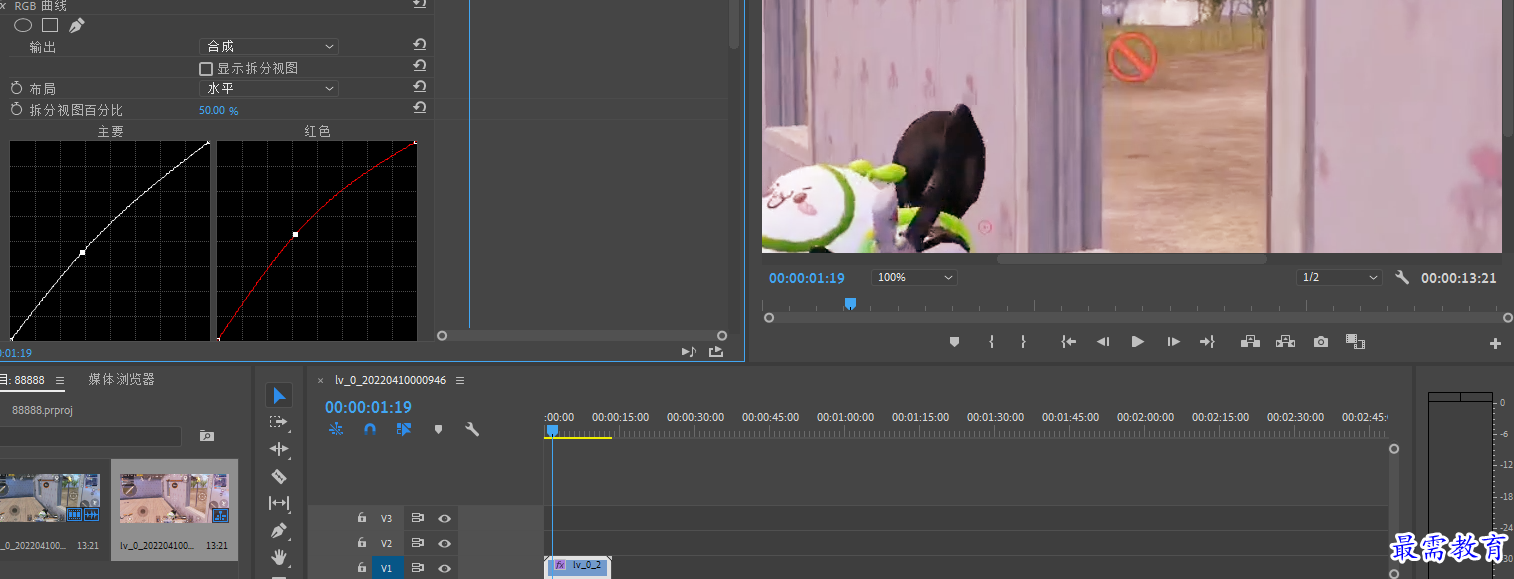Click the 50.00 % split view value
Image resolution: width=1514 pixels, height=579 pixels.
click(x=218, y=111)
